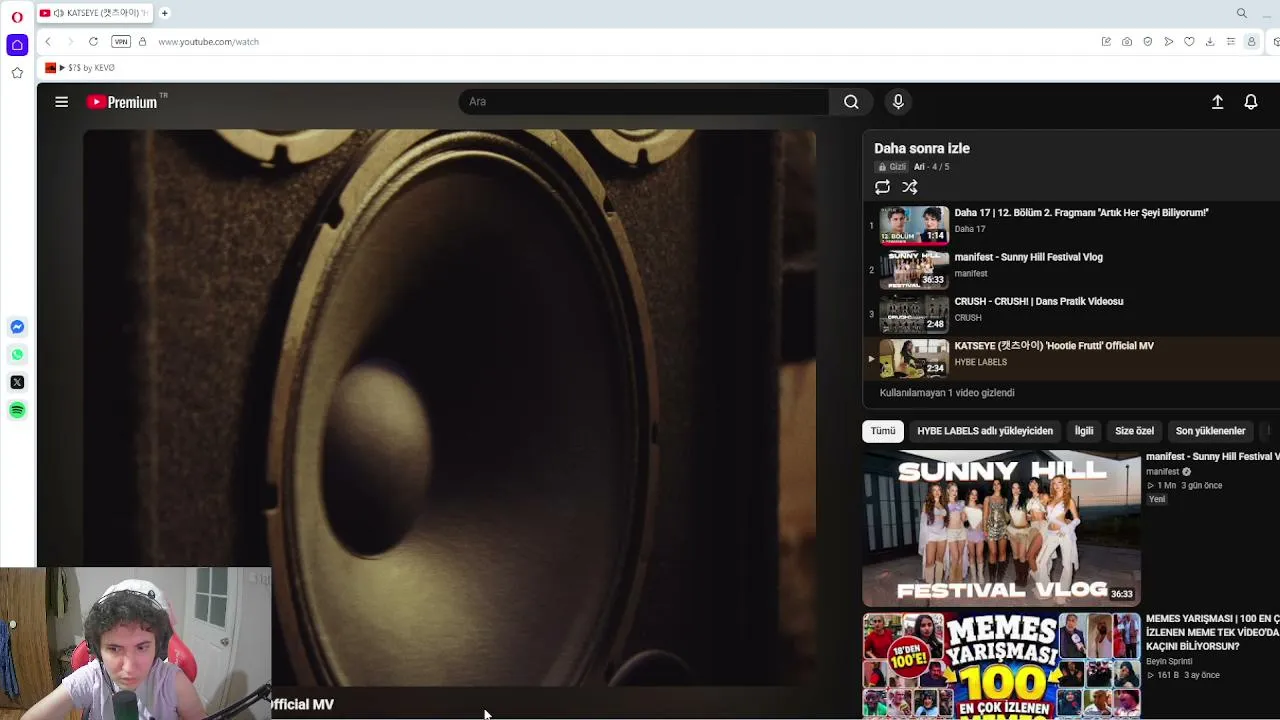
Task: Open the send/flow arrow icon
Action: tap(1168, 42)
